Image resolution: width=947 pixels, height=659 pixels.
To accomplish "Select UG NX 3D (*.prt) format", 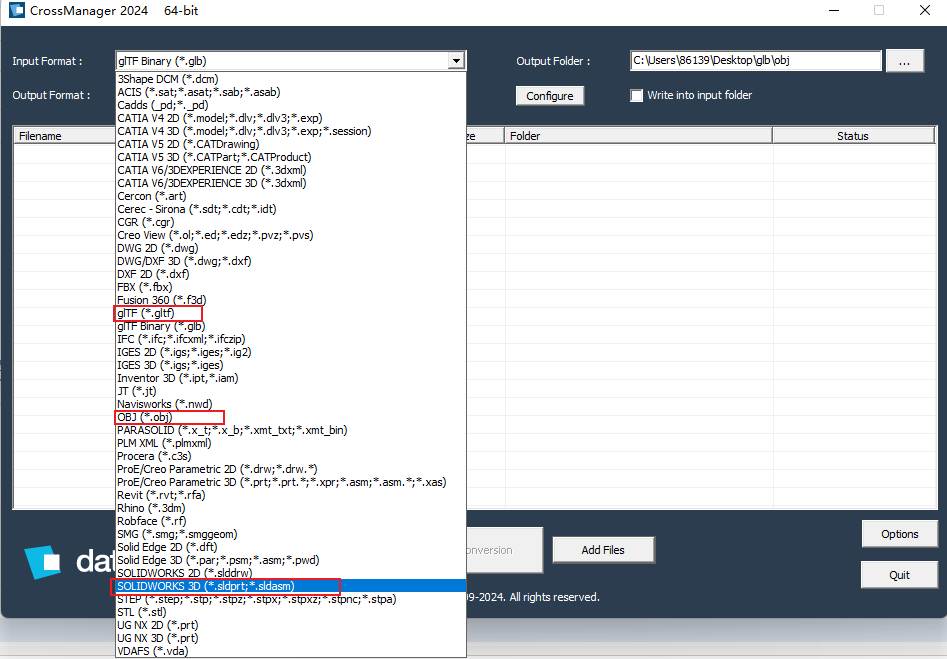I will coord(291,638).
